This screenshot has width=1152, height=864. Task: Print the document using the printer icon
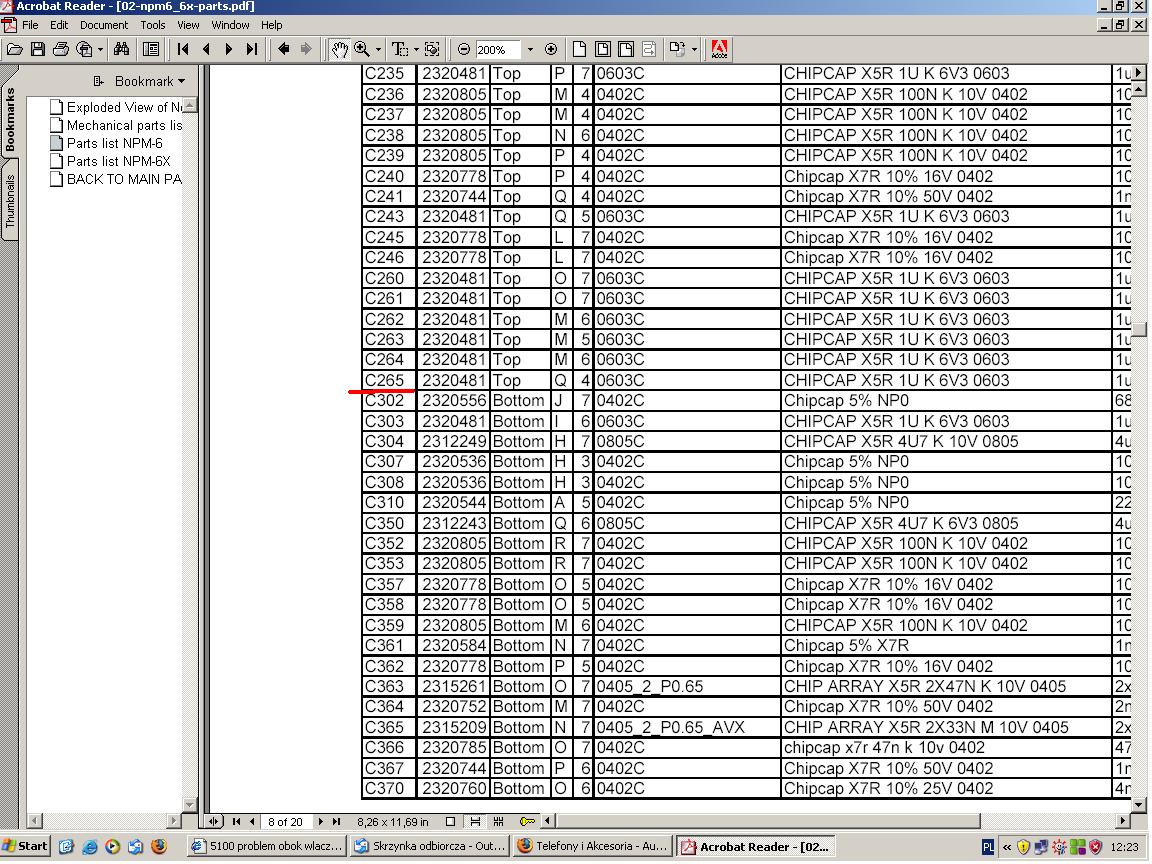(61, 49)
